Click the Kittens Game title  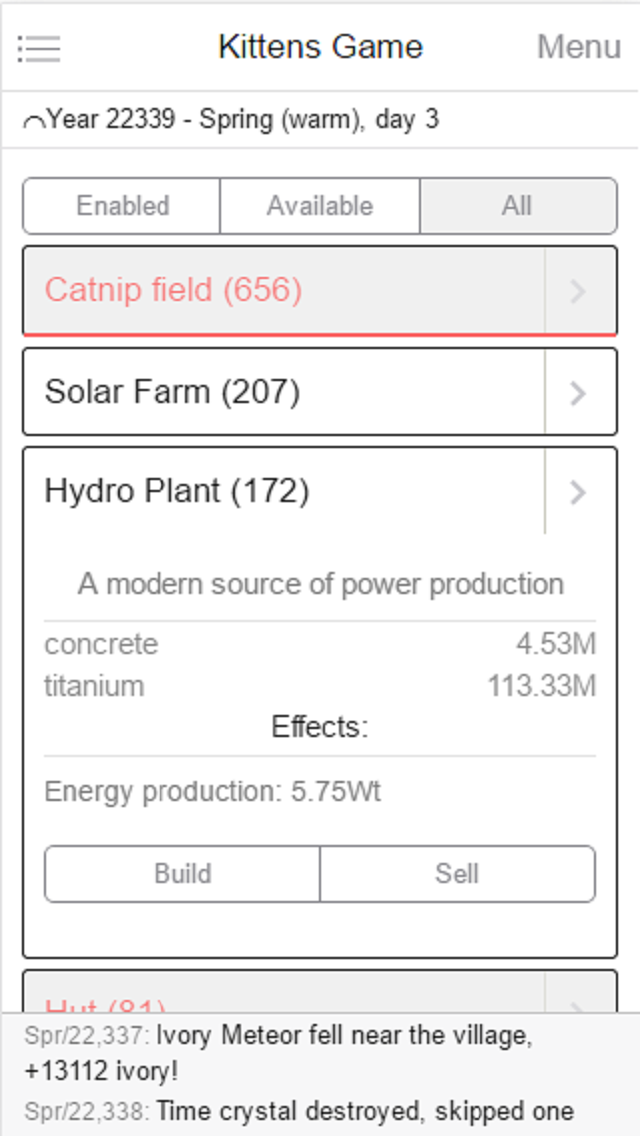320,47
